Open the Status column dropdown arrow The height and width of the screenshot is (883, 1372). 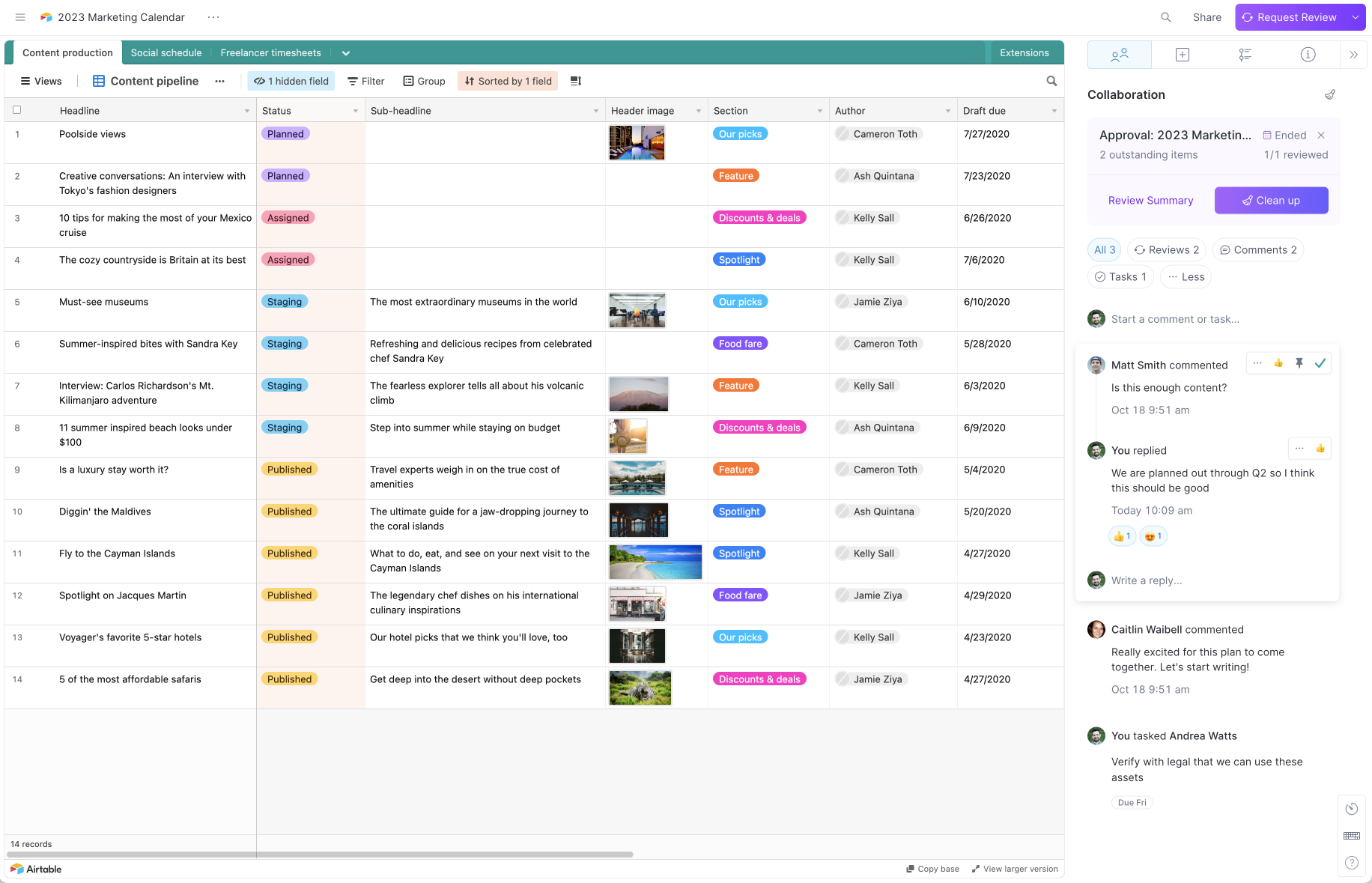point(356,111)
